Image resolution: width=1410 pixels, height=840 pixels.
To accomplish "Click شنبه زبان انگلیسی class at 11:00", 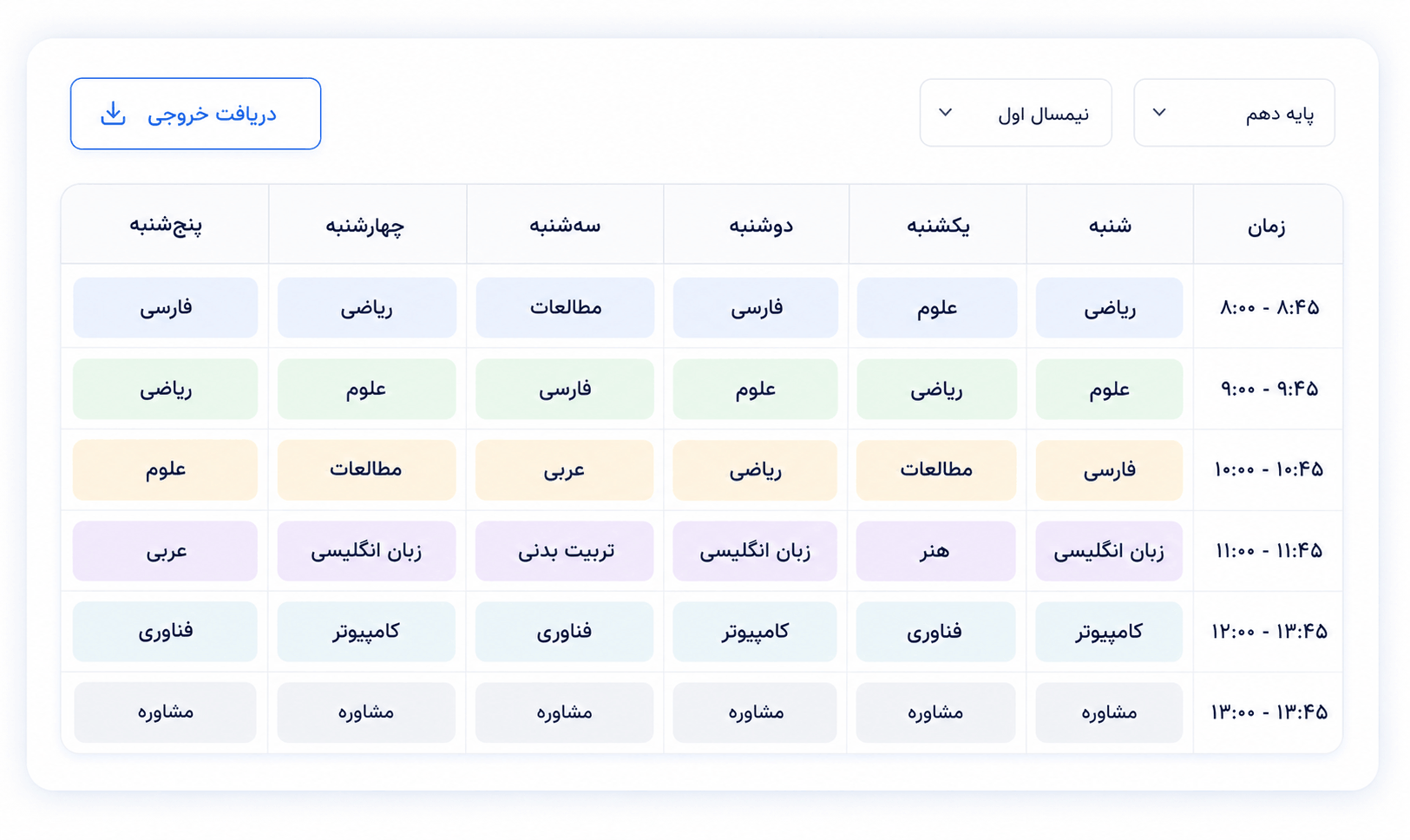I will point(1109,551).
